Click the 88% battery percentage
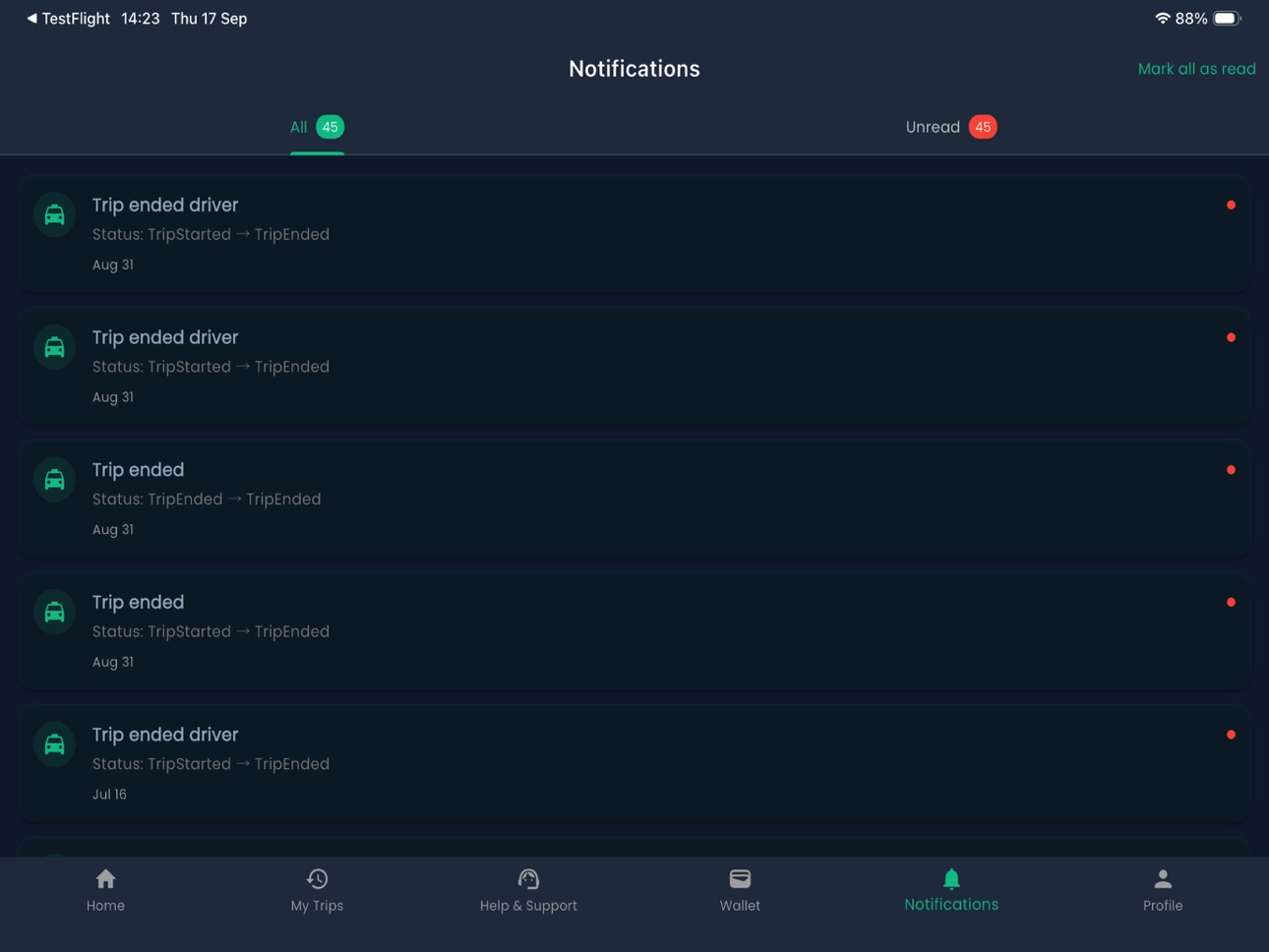 (x=1191, y=19)
